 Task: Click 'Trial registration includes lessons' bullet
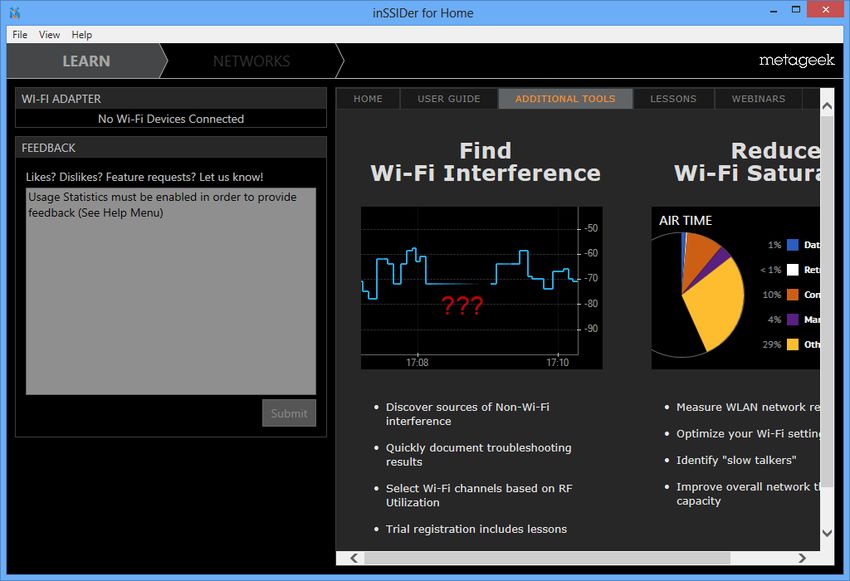476,529
